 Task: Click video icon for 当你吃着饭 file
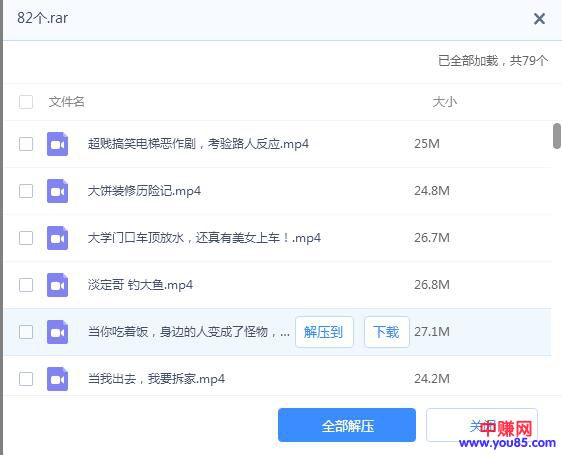[57, 332]
